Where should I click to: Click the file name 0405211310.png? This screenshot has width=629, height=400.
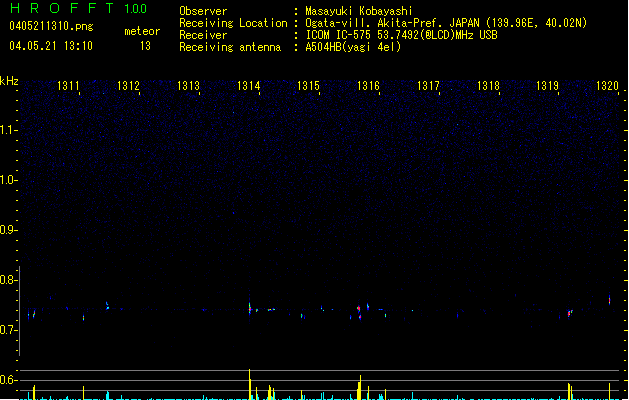[x=51, y=26]
